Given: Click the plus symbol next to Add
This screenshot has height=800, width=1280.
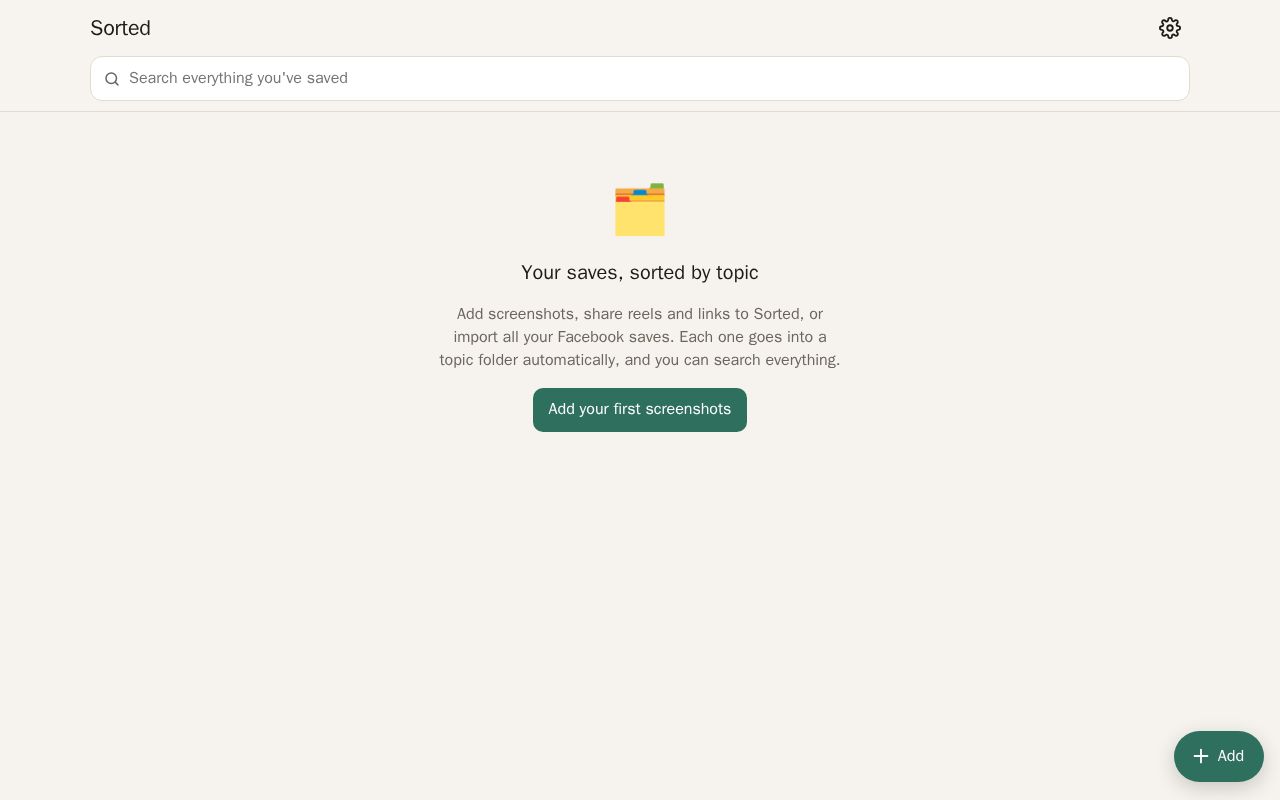Looking at the screenshot, I should (1201, 756).
